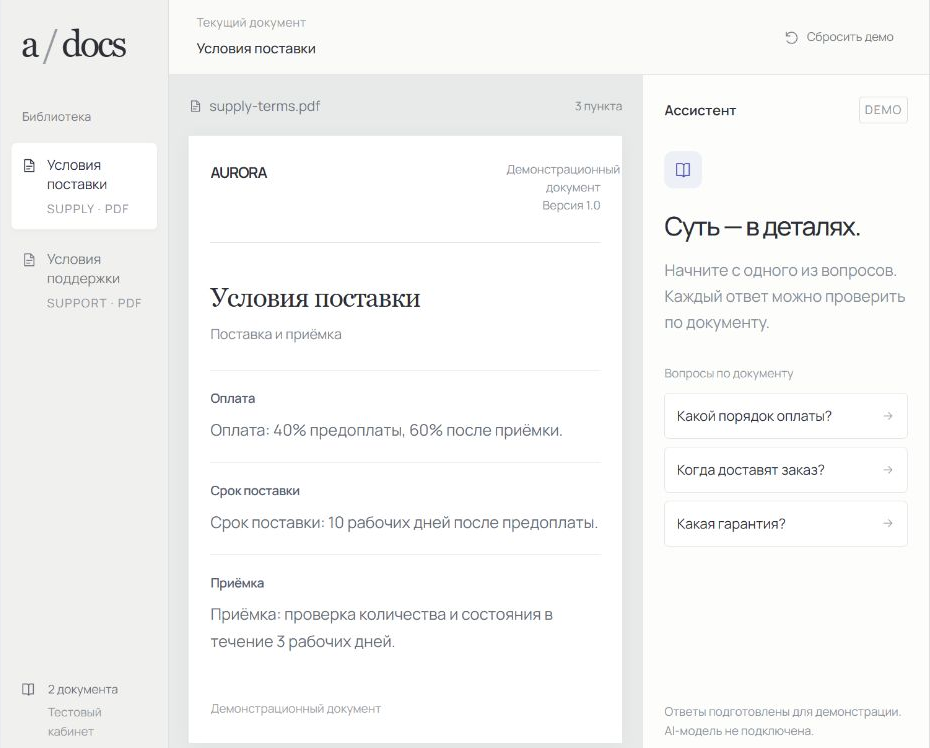Ask Какая гарантия?
Viewport: 930px width, 748px height.
(785, 524)
